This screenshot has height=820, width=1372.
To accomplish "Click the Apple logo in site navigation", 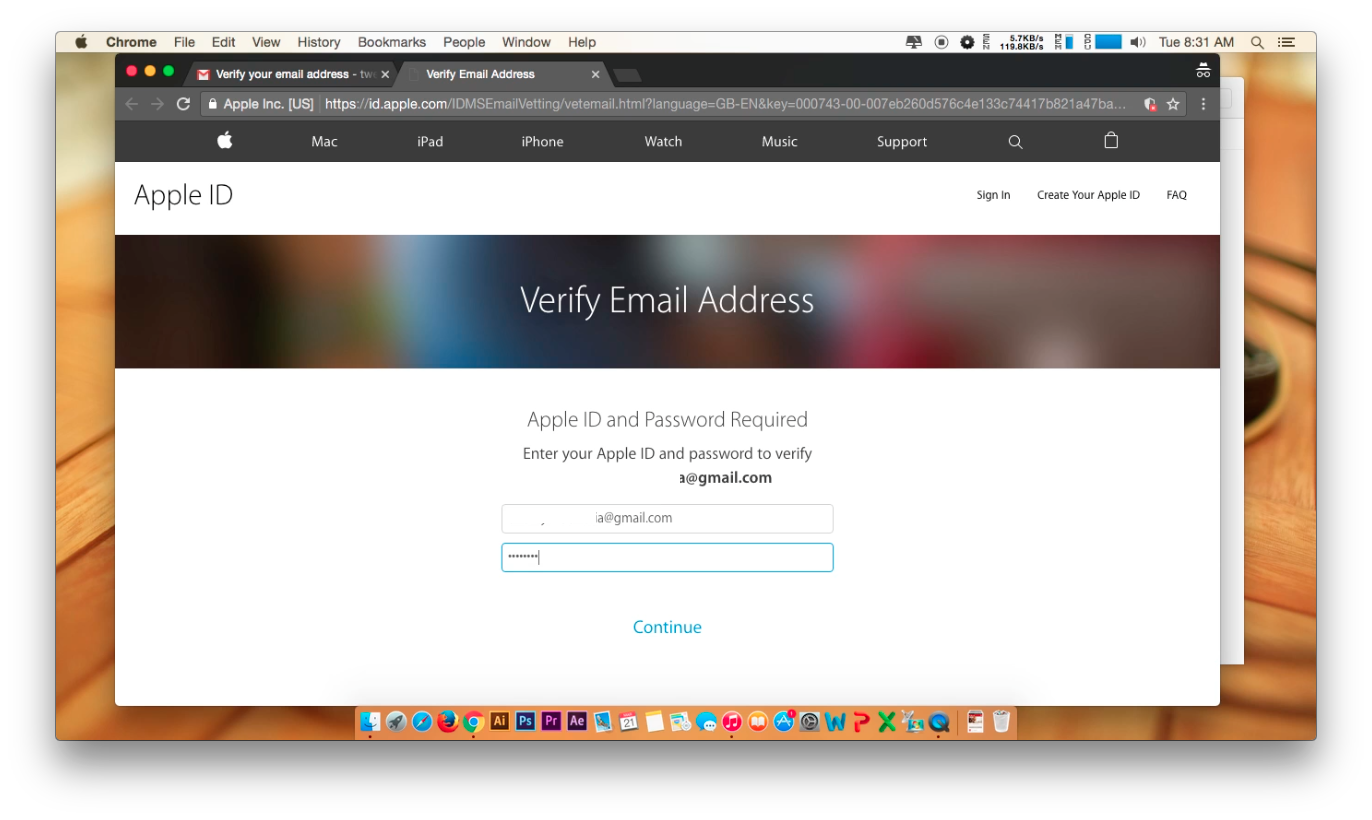I will tap(225, 141).
